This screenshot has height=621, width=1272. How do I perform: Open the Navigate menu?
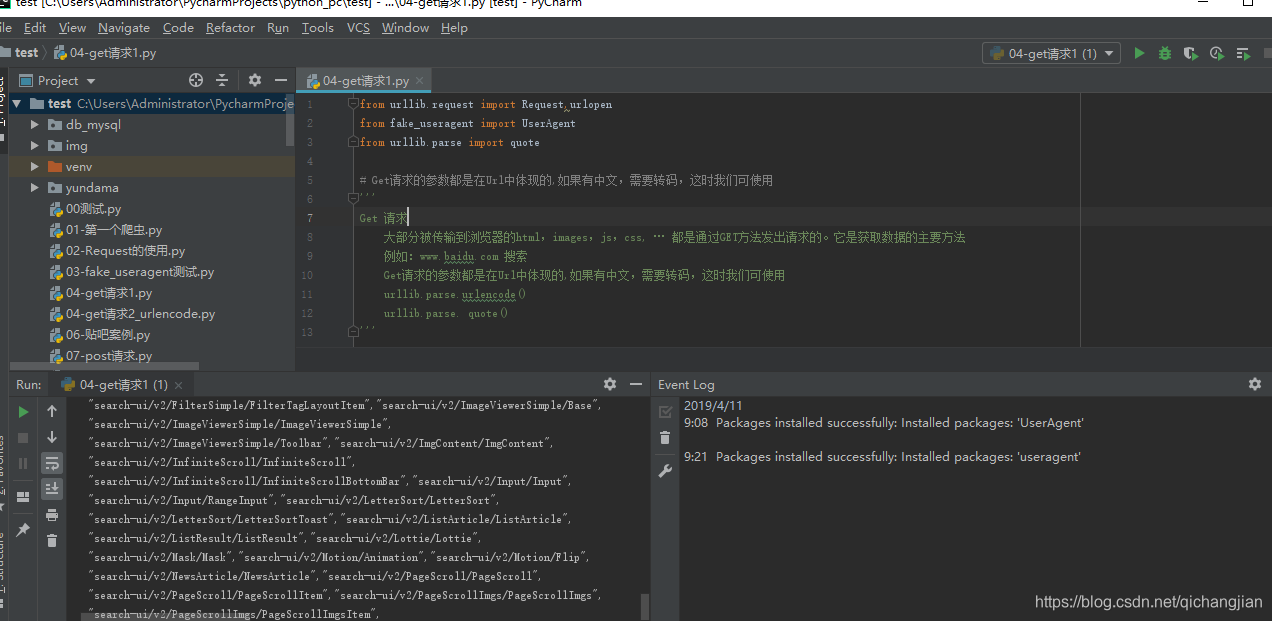[124, 28]
